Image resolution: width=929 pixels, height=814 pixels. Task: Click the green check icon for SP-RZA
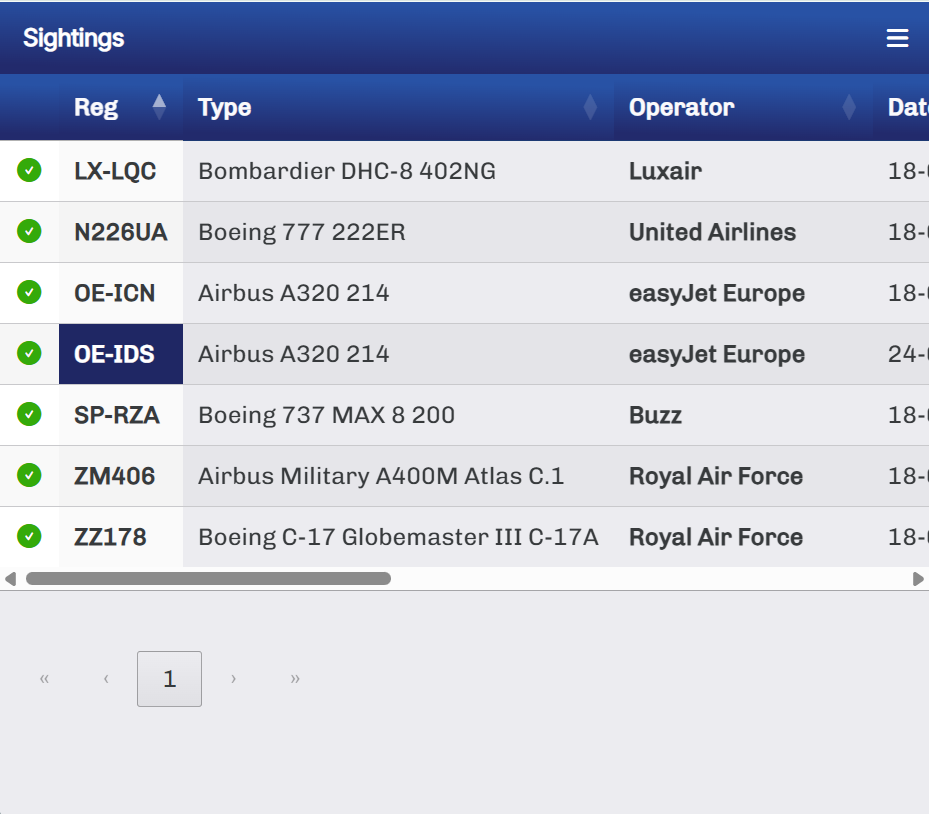point(29,414)
